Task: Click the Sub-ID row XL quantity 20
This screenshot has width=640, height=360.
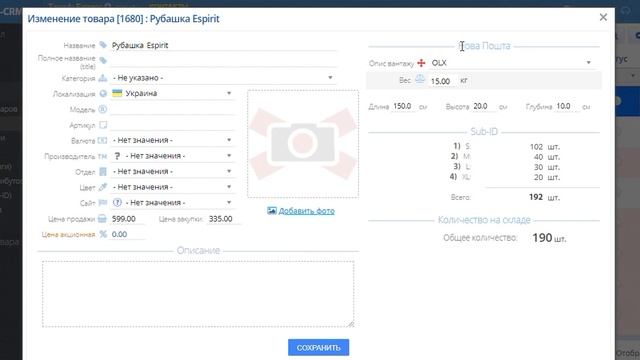Action: pyautogui.click(x=538, y=178)
